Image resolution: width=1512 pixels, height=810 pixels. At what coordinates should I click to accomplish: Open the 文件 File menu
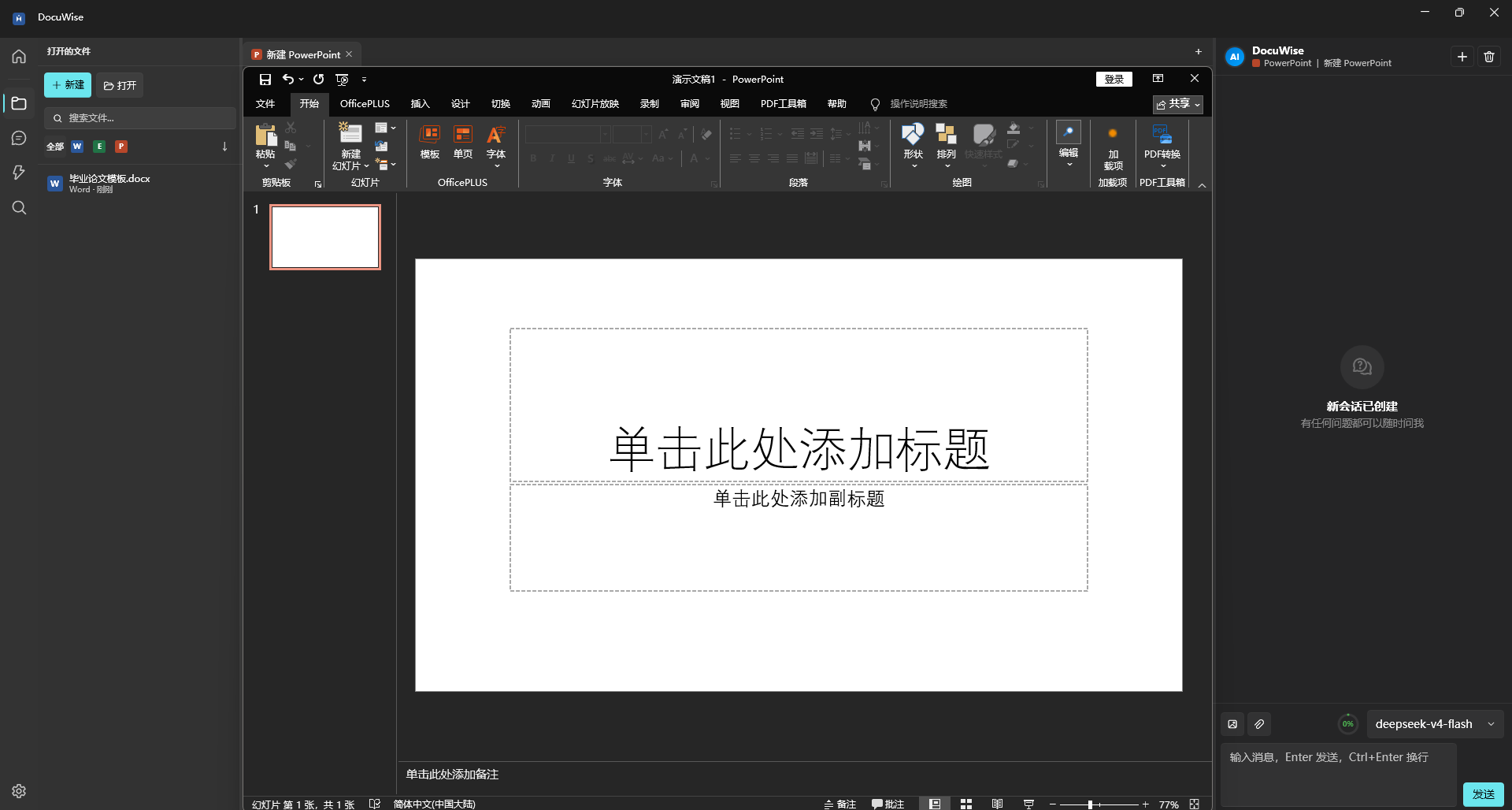point(265,104)
